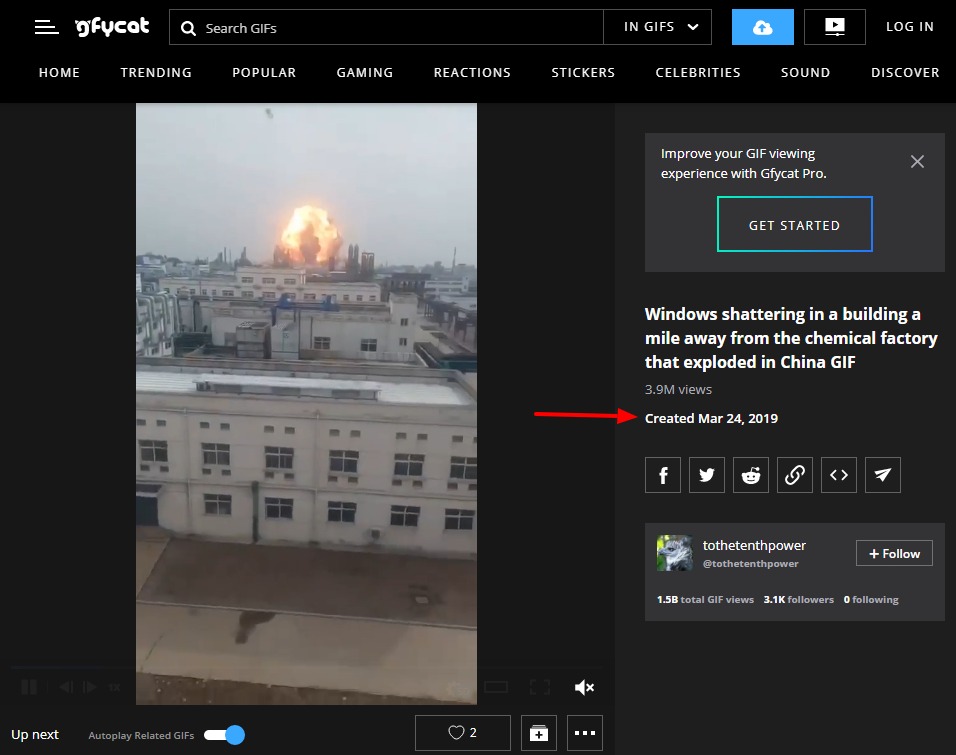Screen dimensions: 956x755
Task: Dismiss the Gfycat Pro banner
Action: point(917,162)
